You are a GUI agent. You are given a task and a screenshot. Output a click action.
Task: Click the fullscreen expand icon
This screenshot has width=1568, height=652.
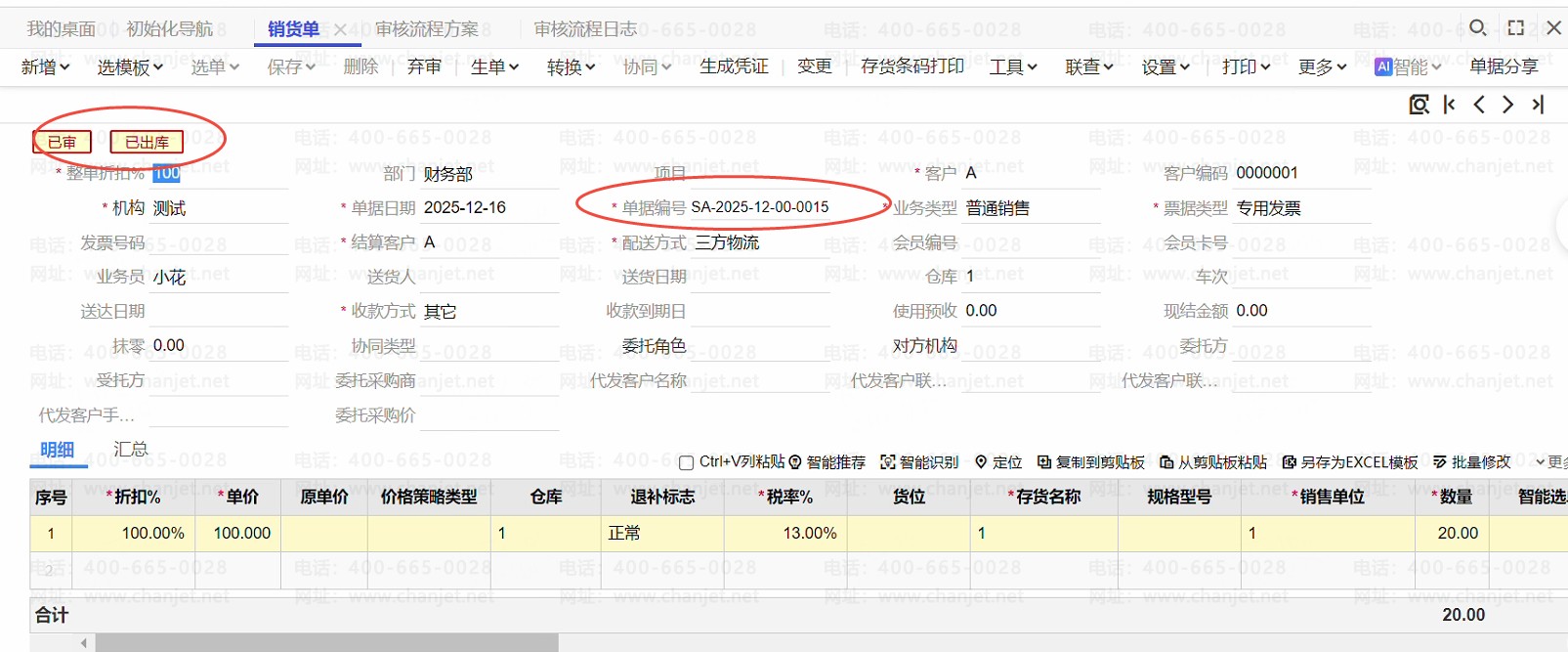tap(1516, 28)
